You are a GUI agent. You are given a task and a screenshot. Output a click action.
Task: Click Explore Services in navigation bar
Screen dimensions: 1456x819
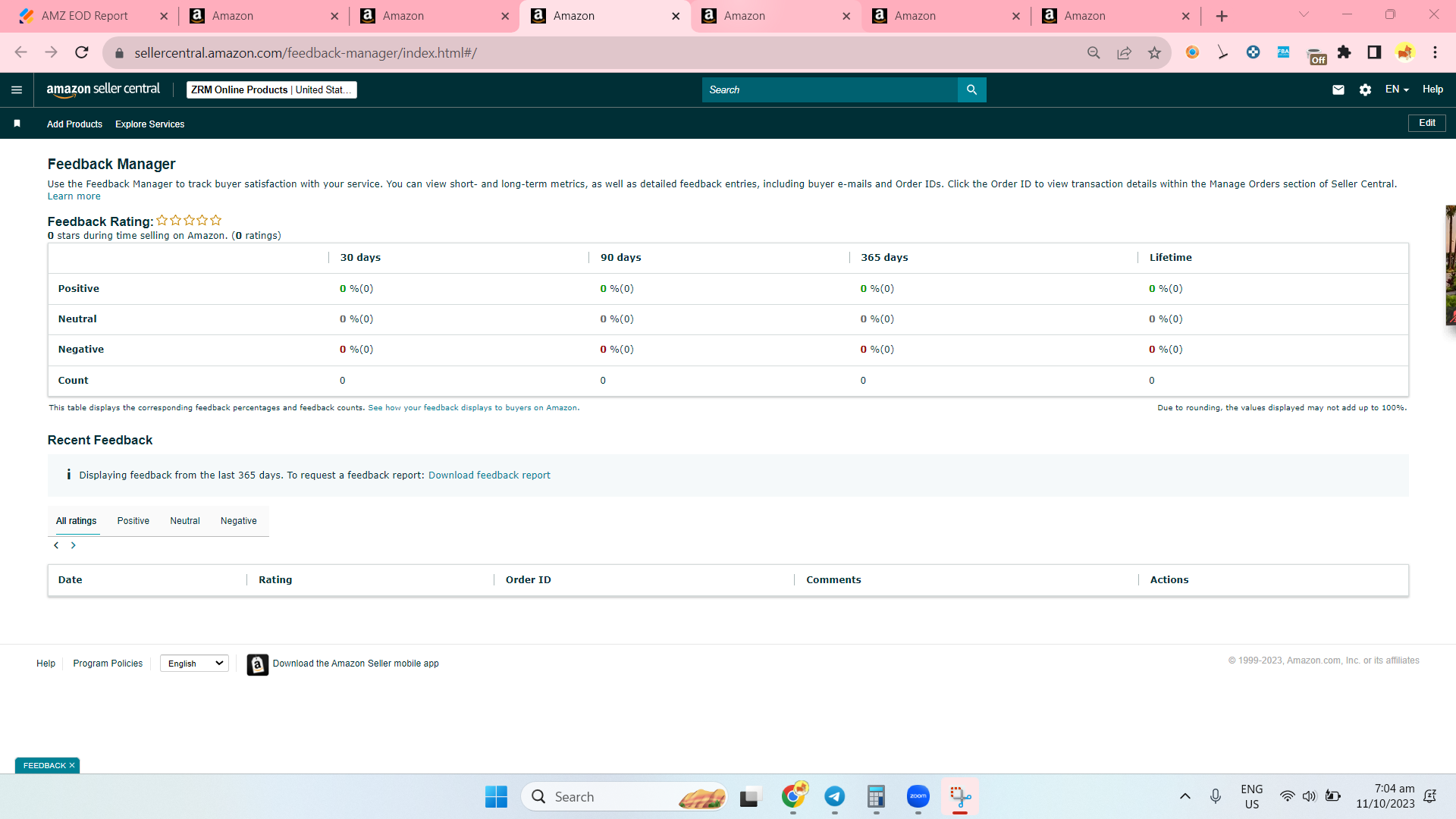tap(150, 124)
